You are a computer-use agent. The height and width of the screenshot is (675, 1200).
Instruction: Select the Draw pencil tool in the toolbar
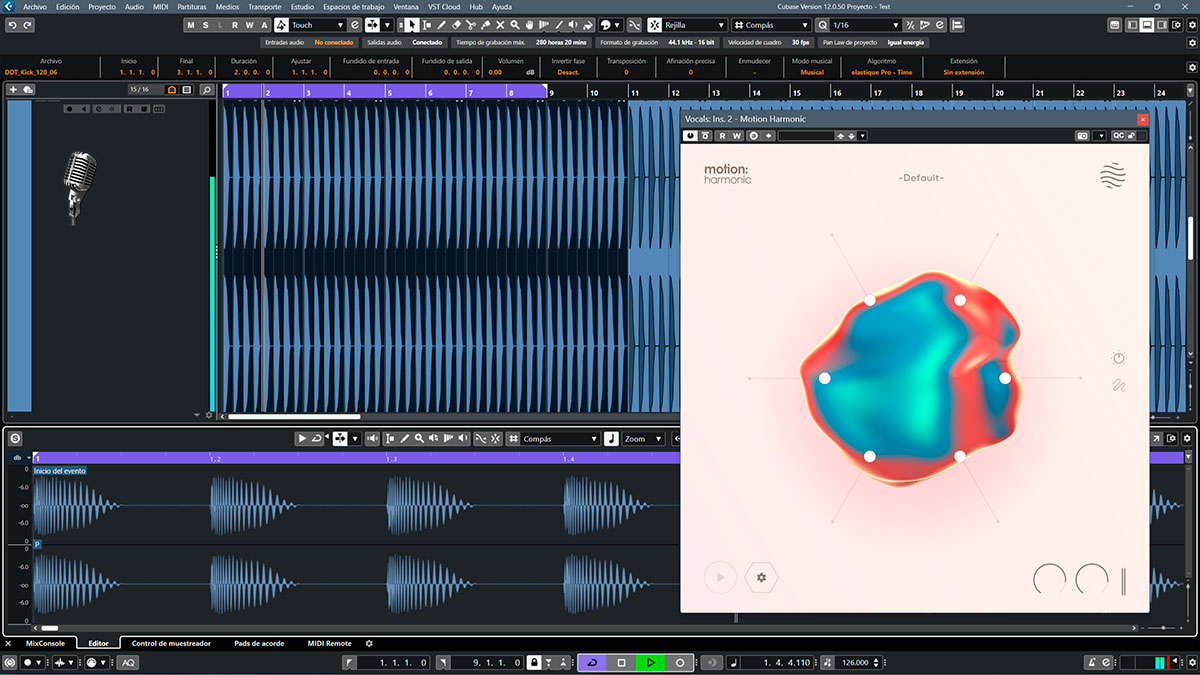coord(442,24)
